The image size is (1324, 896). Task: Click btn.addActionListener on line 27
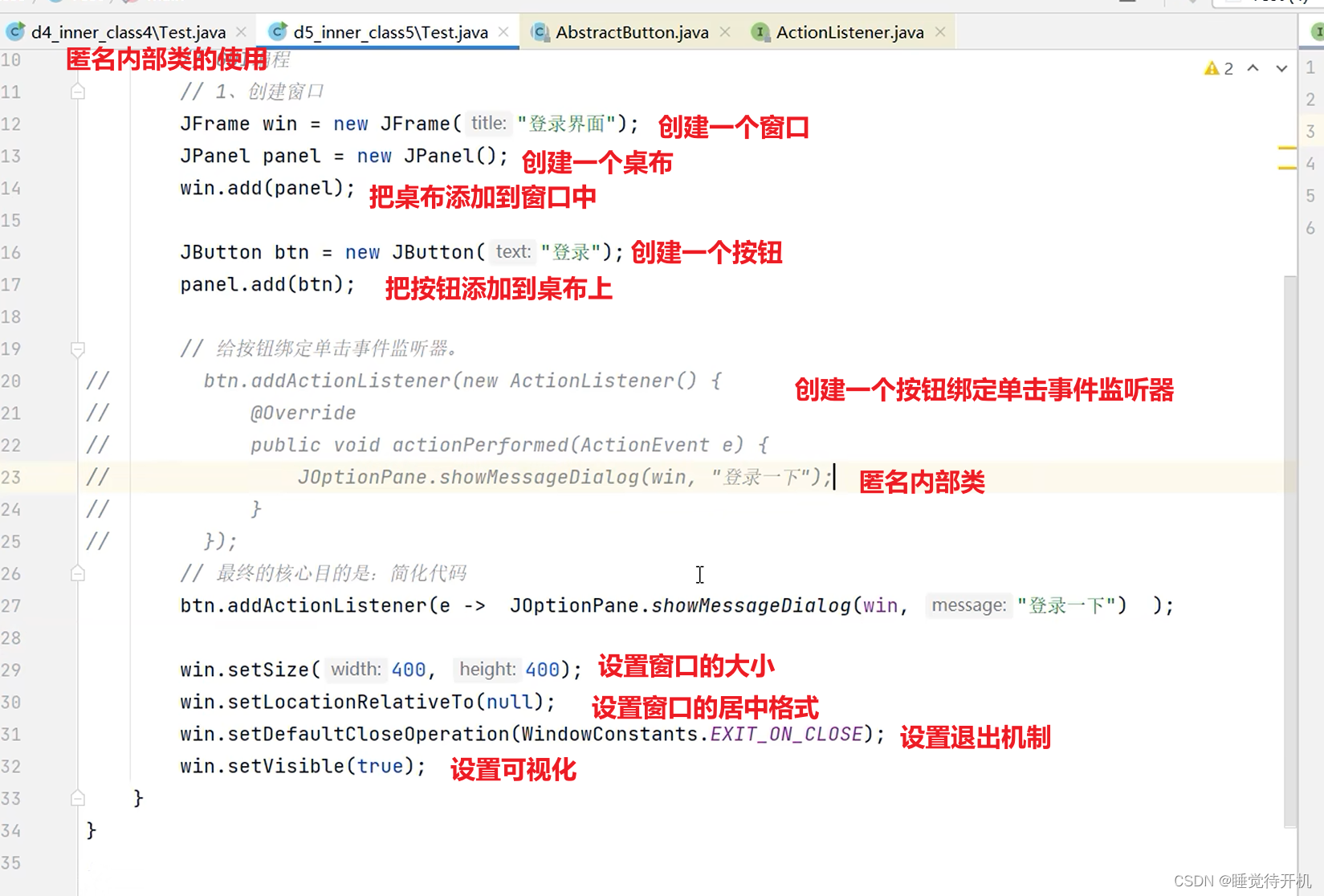[303, 605]
